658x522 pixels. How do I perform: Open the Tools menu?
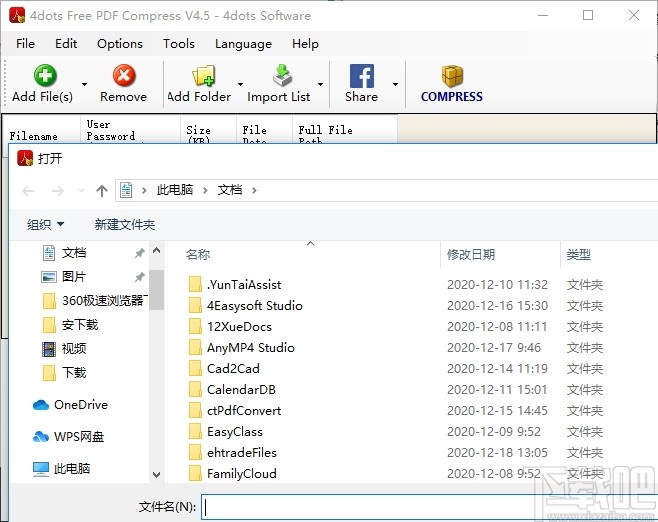(179, 44)
